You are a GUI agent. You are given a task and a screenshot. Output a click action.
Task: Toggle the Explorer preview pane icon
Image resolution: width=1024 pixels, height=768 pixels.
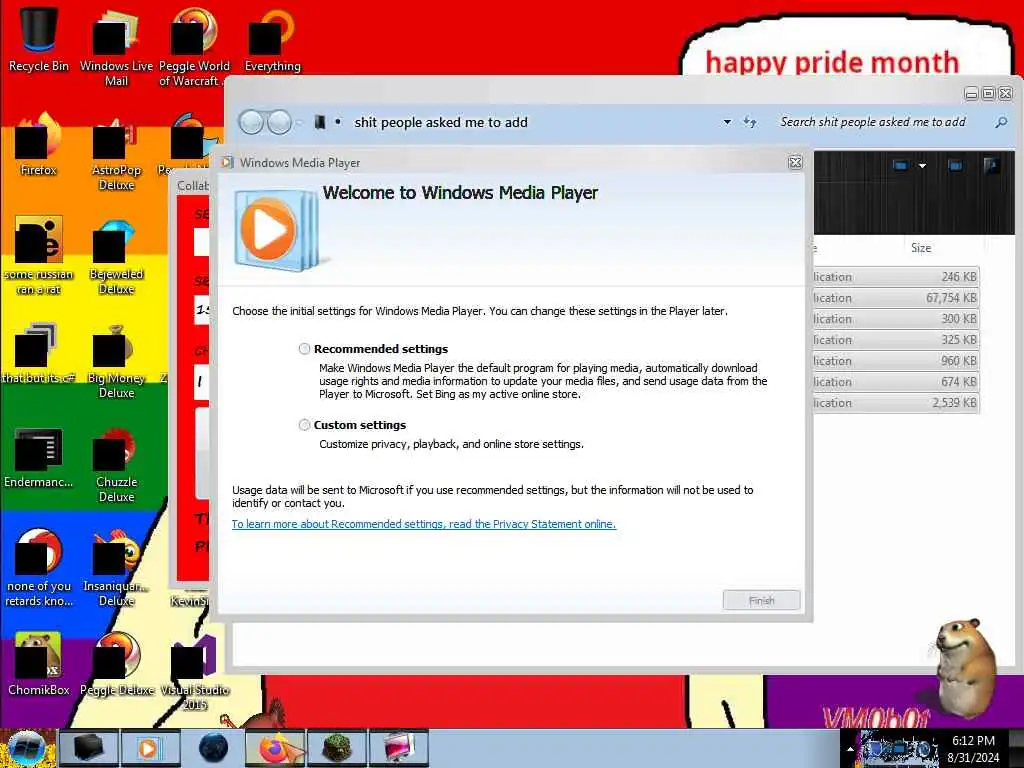[x=955, y=166]
